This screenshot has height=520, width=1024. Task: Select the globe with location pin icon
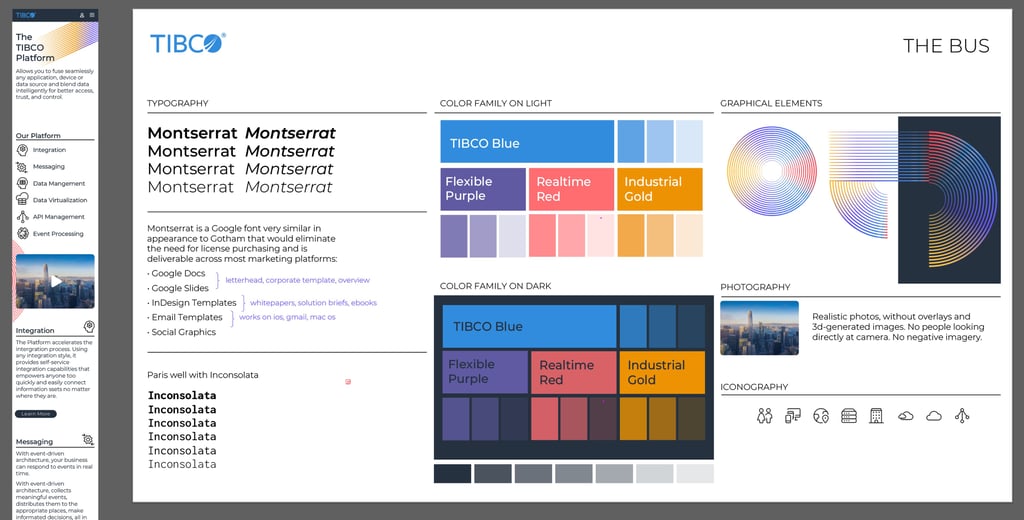[821, 415]
